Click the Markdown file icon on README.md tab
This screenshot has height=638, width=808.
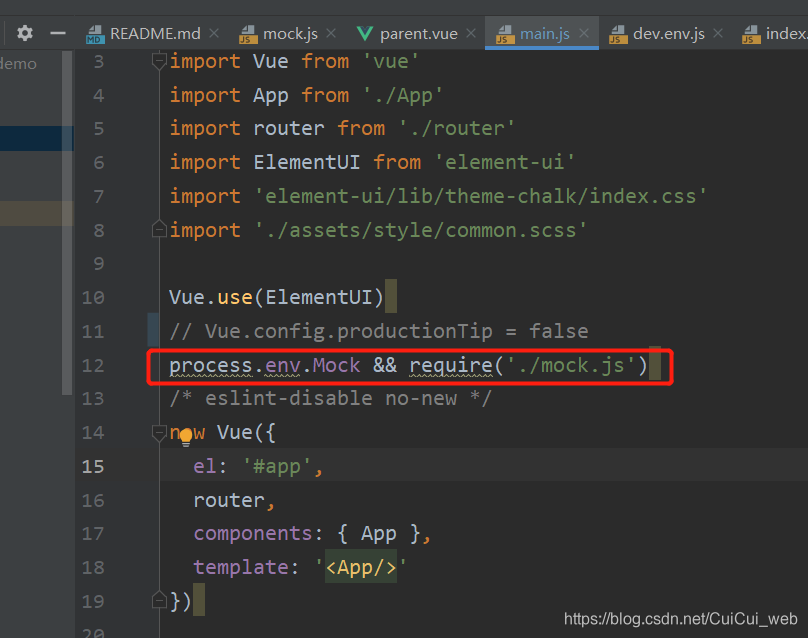(95, 35)
